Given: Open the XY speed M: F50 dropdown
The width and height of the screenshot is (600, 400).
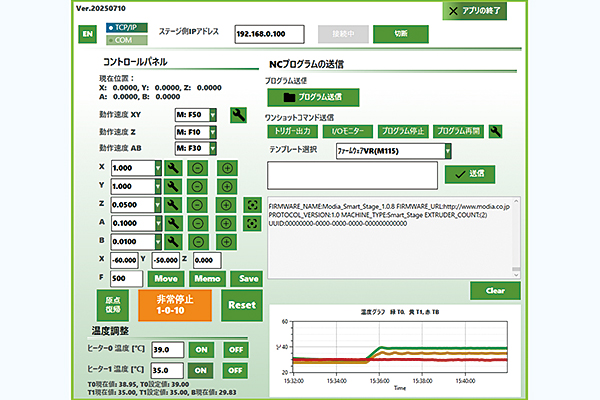Looking at the screenshot, I should coord(213,115).
